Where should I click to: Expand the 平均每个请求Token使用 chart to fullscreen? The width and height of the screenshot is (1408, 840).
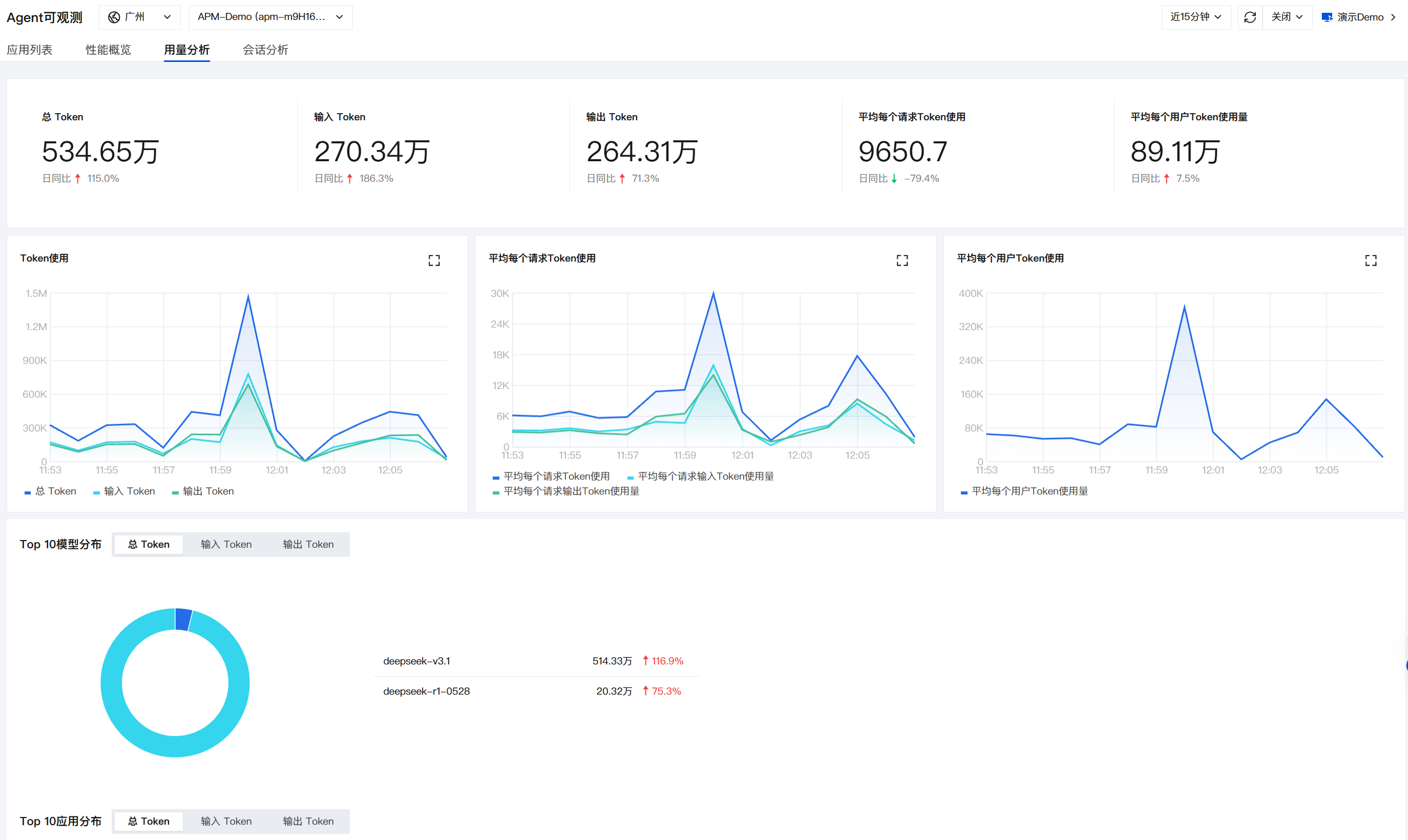(902, 261)
